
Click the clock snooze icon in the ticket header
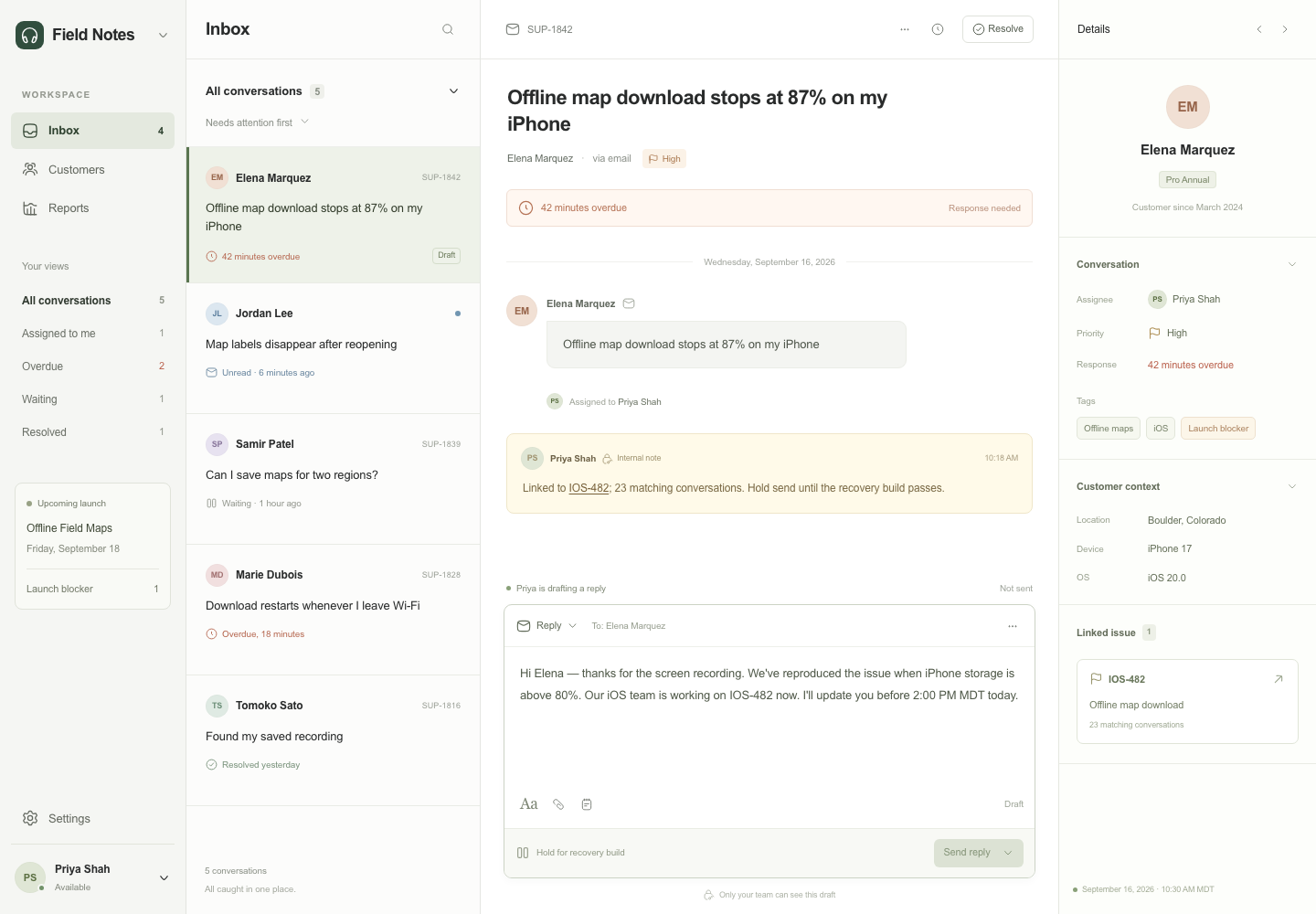[x=938, y=29]
